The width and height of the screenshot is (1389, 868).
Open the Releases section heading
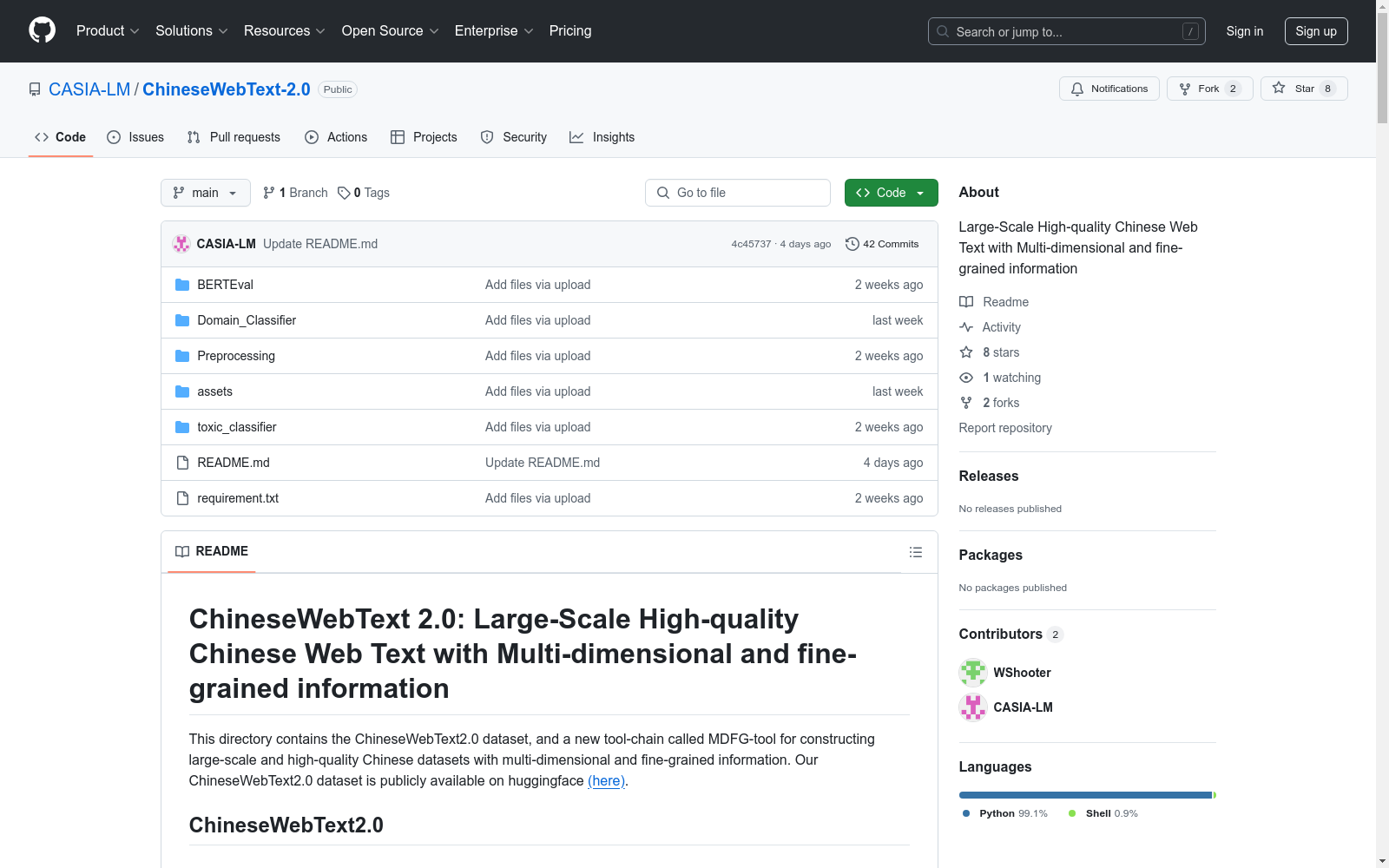(x=989, y=476)
